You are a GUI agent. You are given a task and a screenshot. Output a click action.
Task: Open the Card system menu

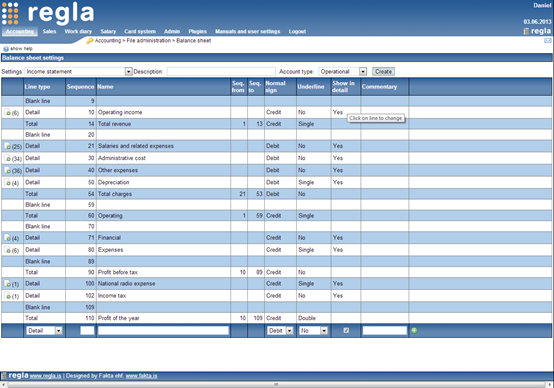pos(140,31)
